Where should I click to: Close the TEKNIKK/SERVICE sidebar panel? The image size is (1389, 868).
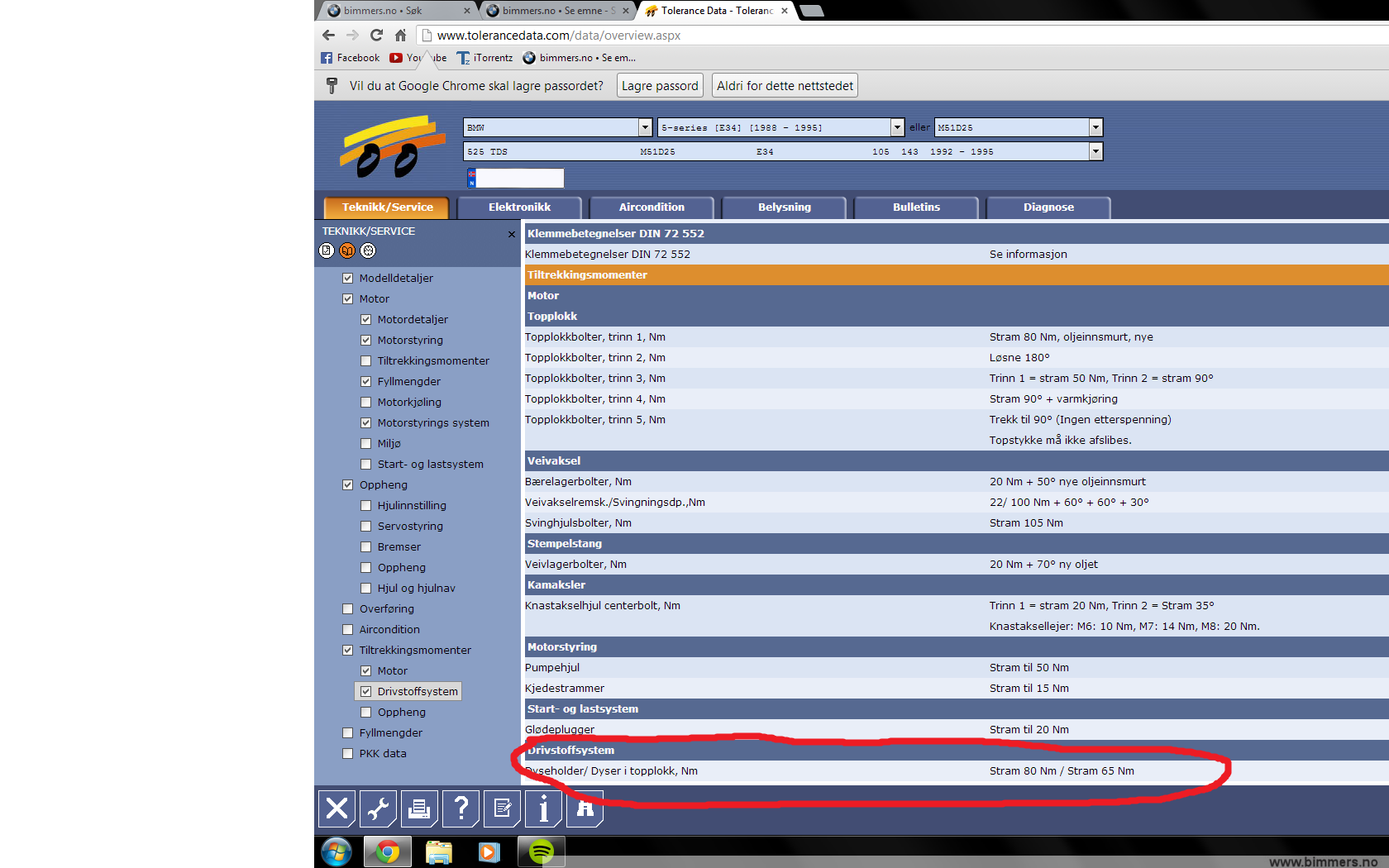pyautogui.click(x=511, y=235)
